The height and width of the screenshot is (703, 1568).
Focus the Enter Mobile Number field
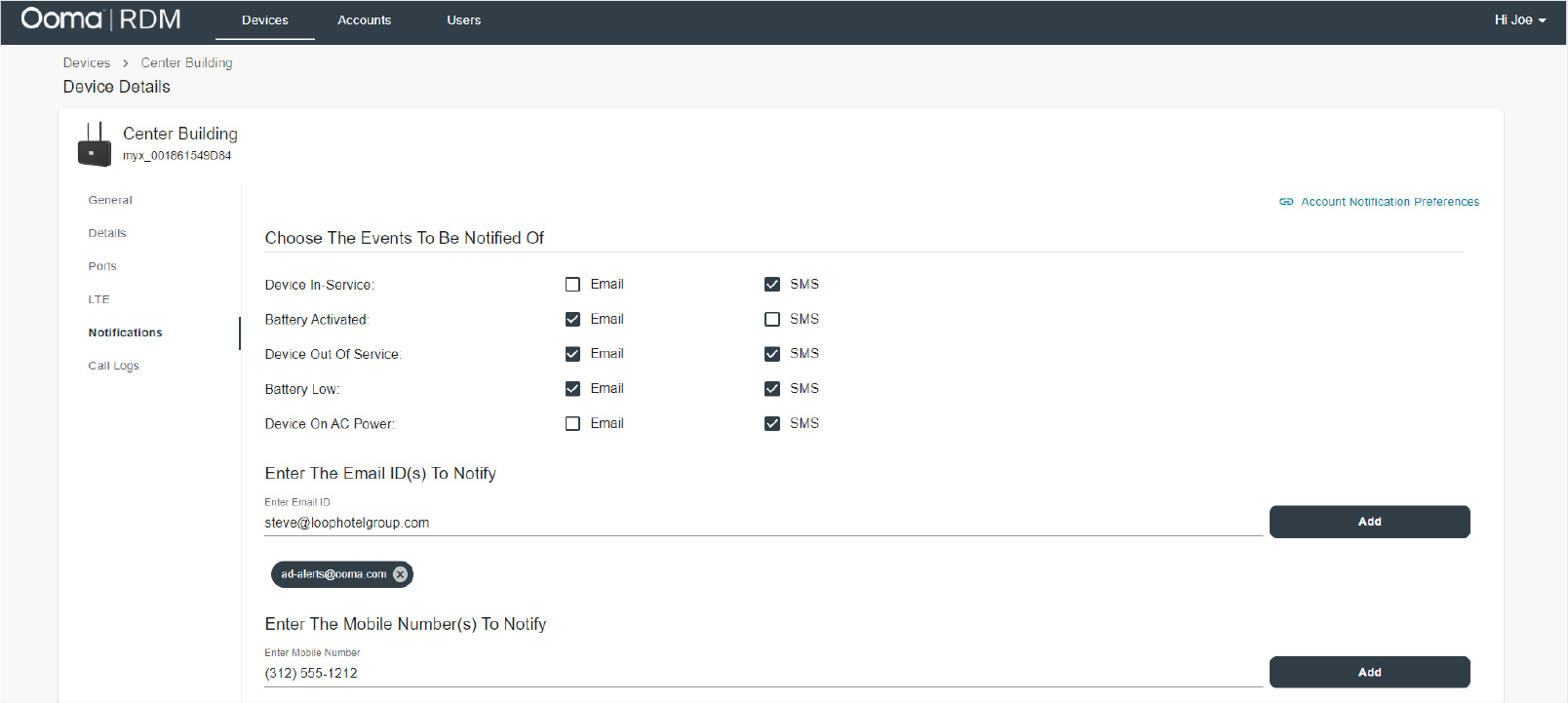click(761, 673)
